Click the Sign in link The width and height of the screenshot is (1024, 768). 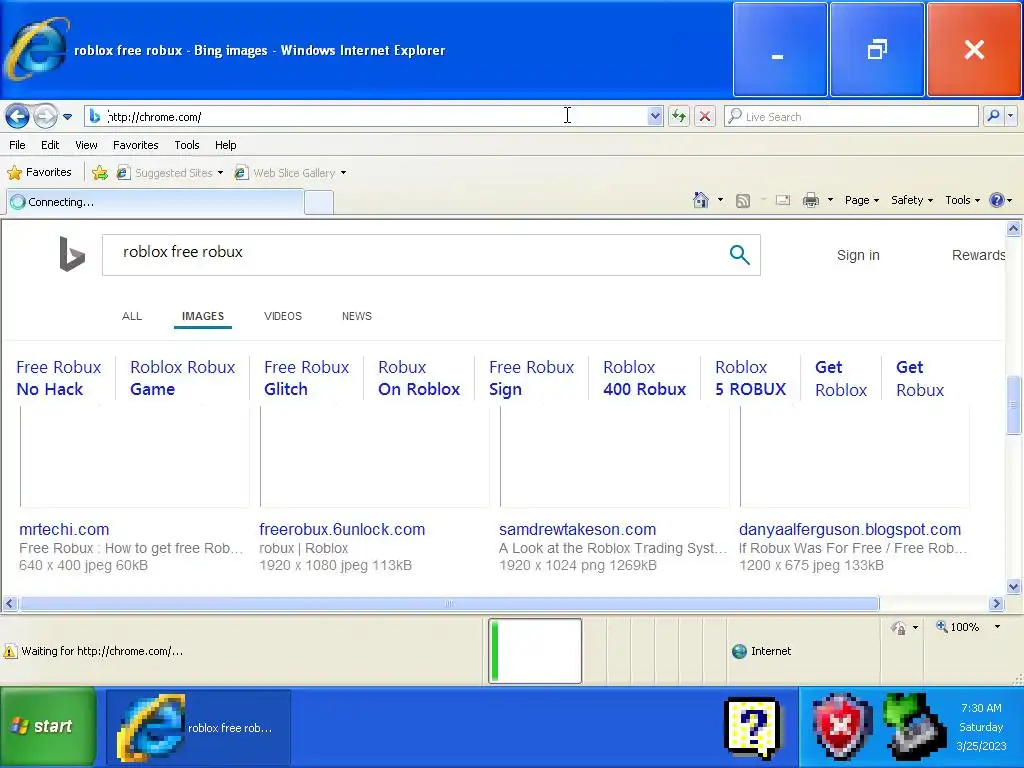[x=858, y=255]
